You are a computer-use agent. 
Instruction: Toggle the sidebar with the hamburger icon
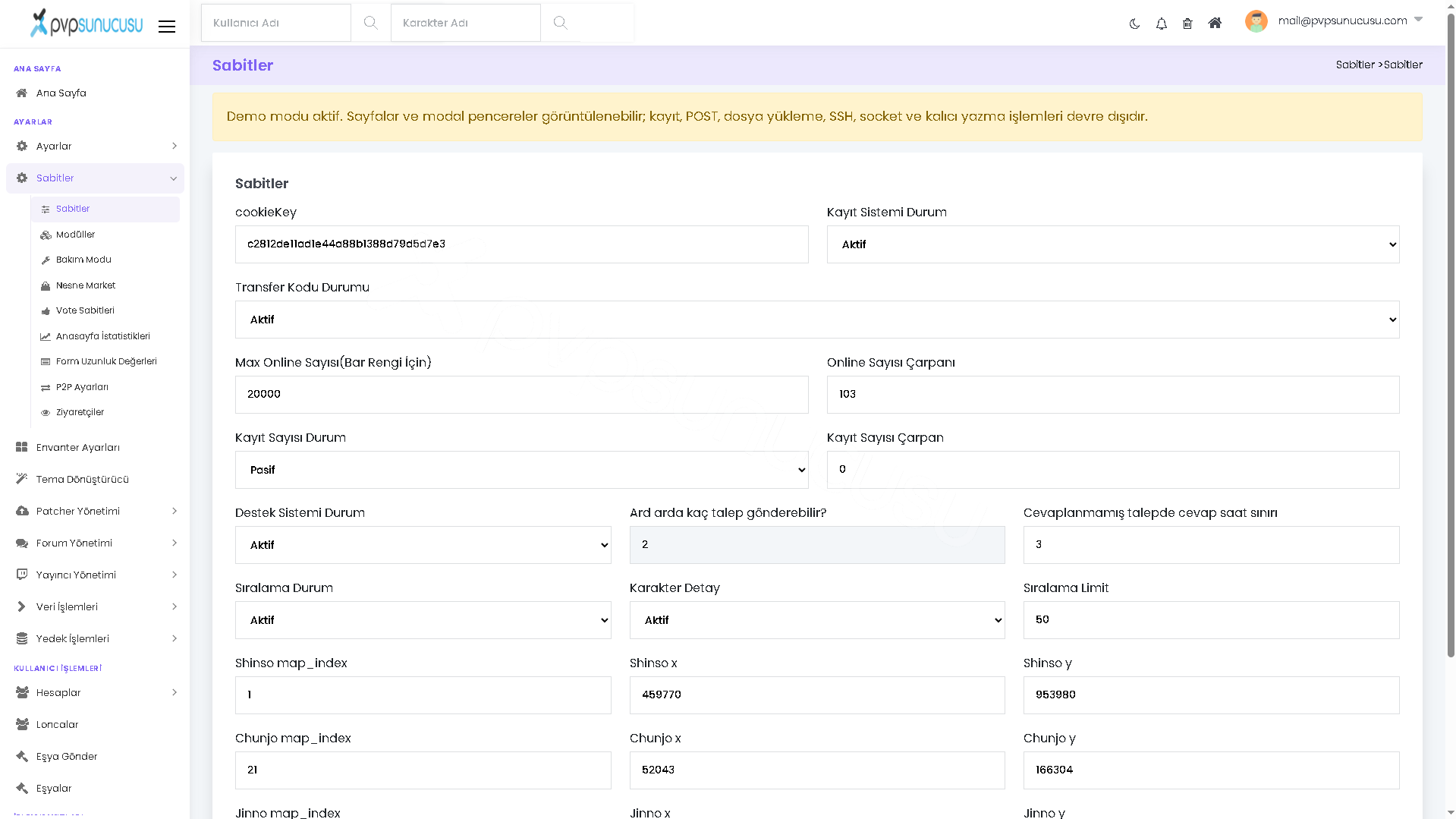(x=167, y=27)
